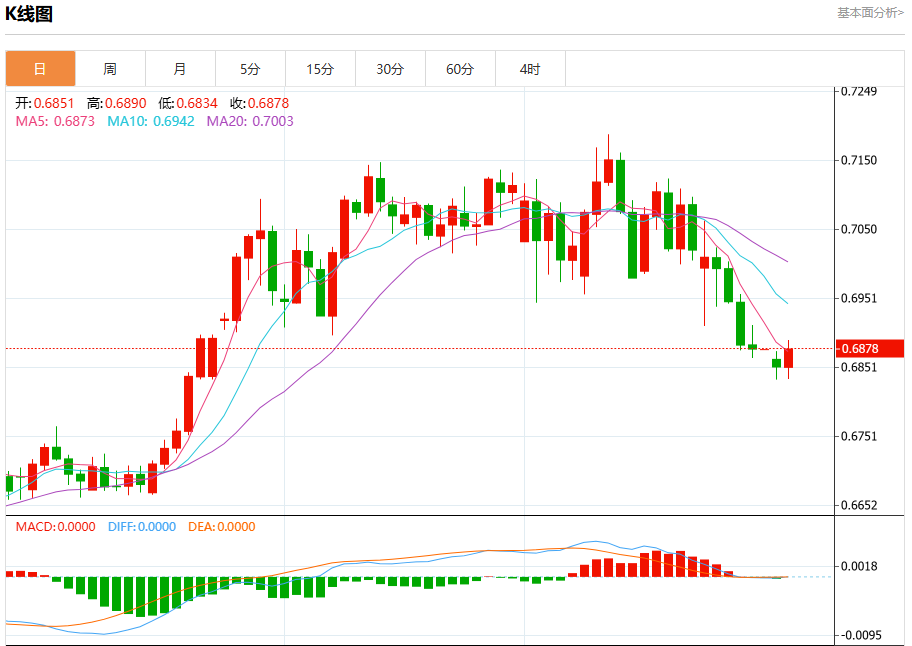This screenshot has height=646, width=912.
Task: Click the MA20 legend label
Action: (x=250, y=121)
